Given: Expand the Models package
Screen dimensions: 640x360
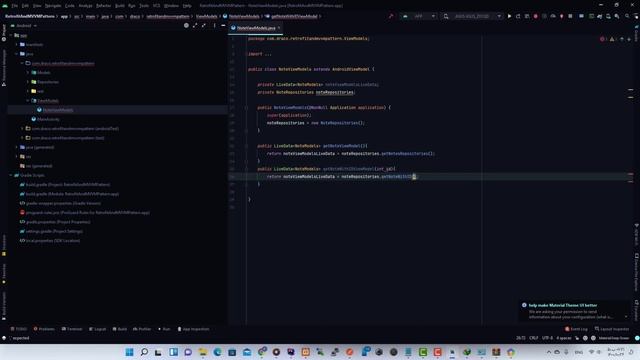Looking at the screenshot, I should click(x=28, y=73).
